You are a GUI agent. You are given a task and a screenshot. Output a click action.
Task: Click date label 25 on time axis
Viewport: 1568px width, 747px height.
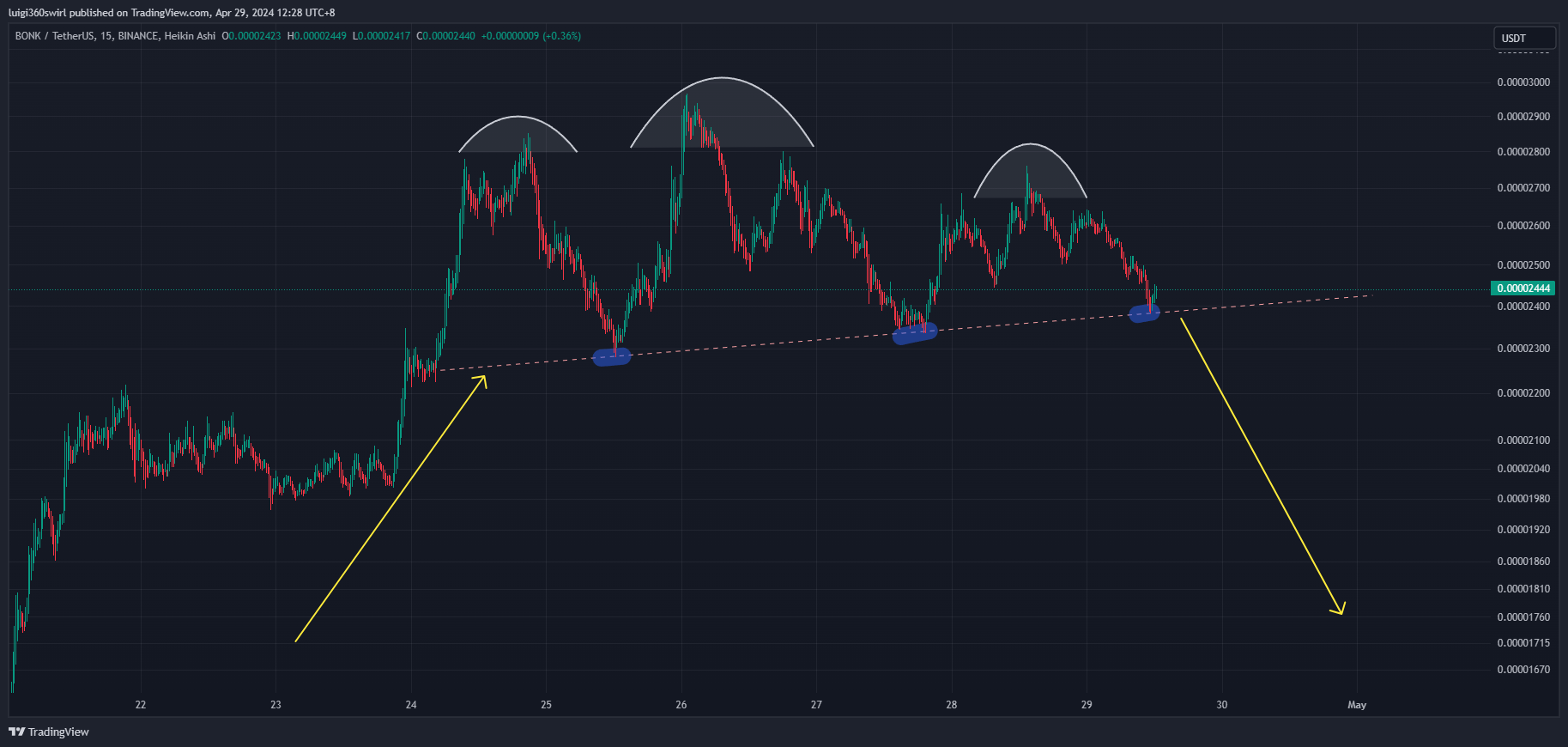click(546, 705)
